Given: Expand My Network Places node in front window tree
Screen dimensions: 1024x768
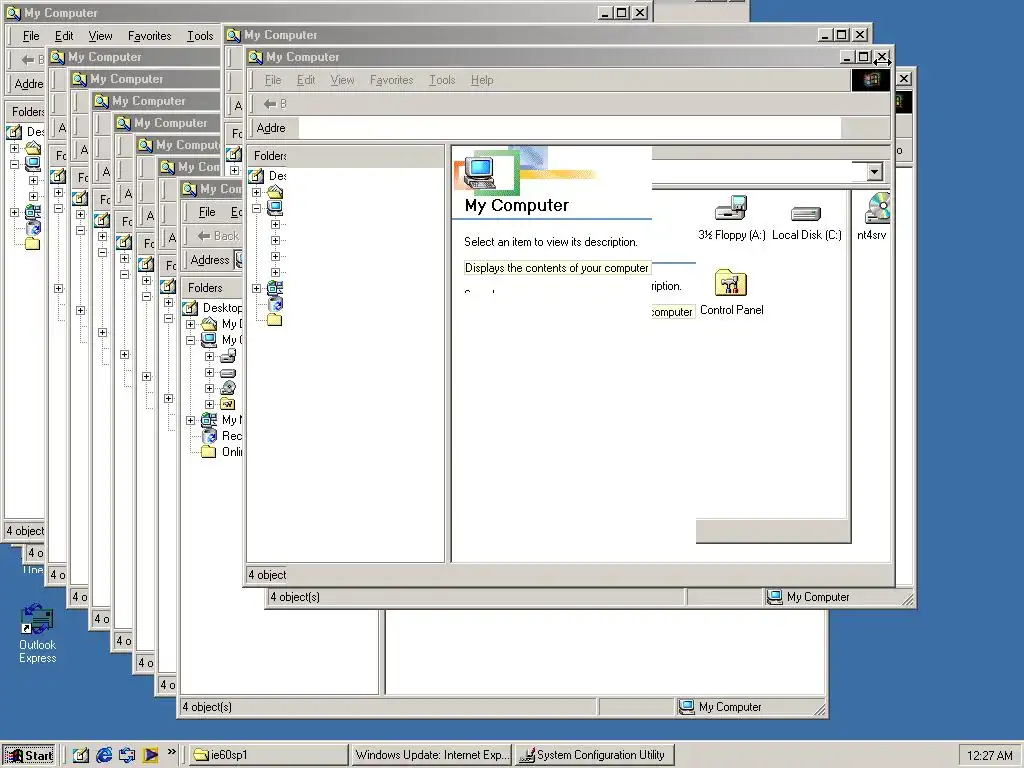Looking at the screenshot, I should click(x=257, y=288).
